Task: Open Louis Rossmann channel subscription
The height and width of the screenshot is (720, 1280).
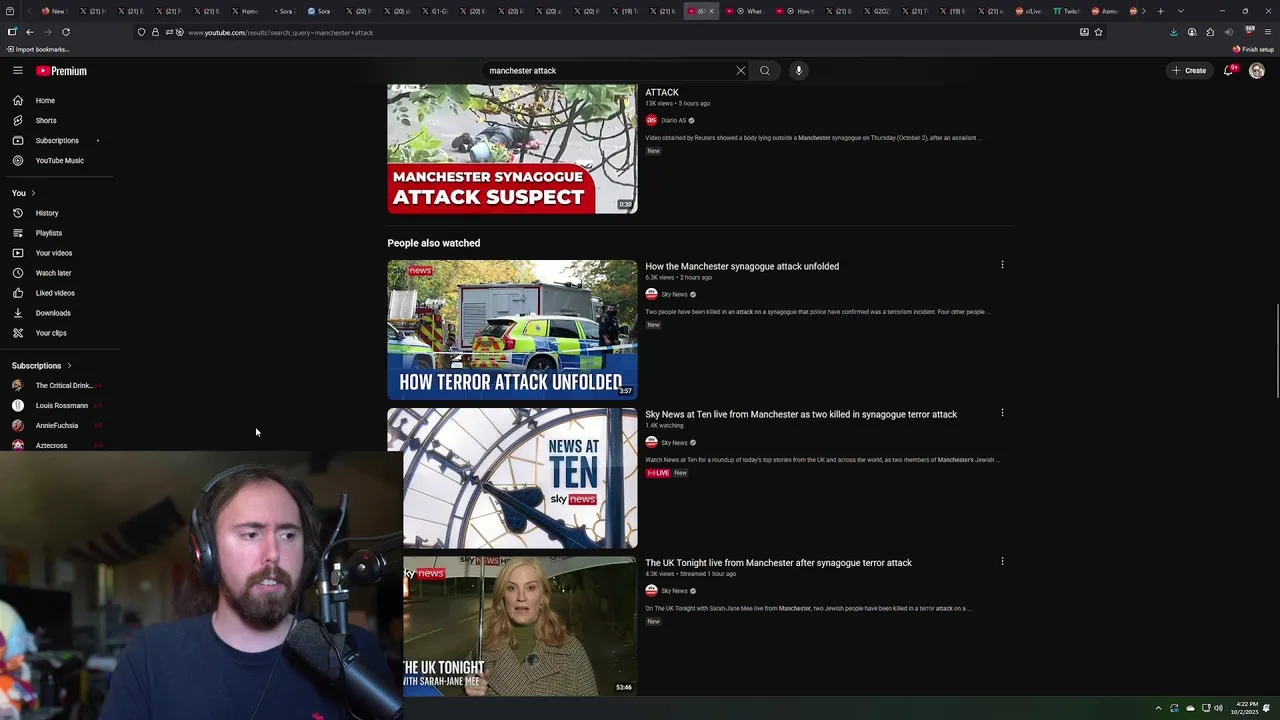Action: coord(57,406)
